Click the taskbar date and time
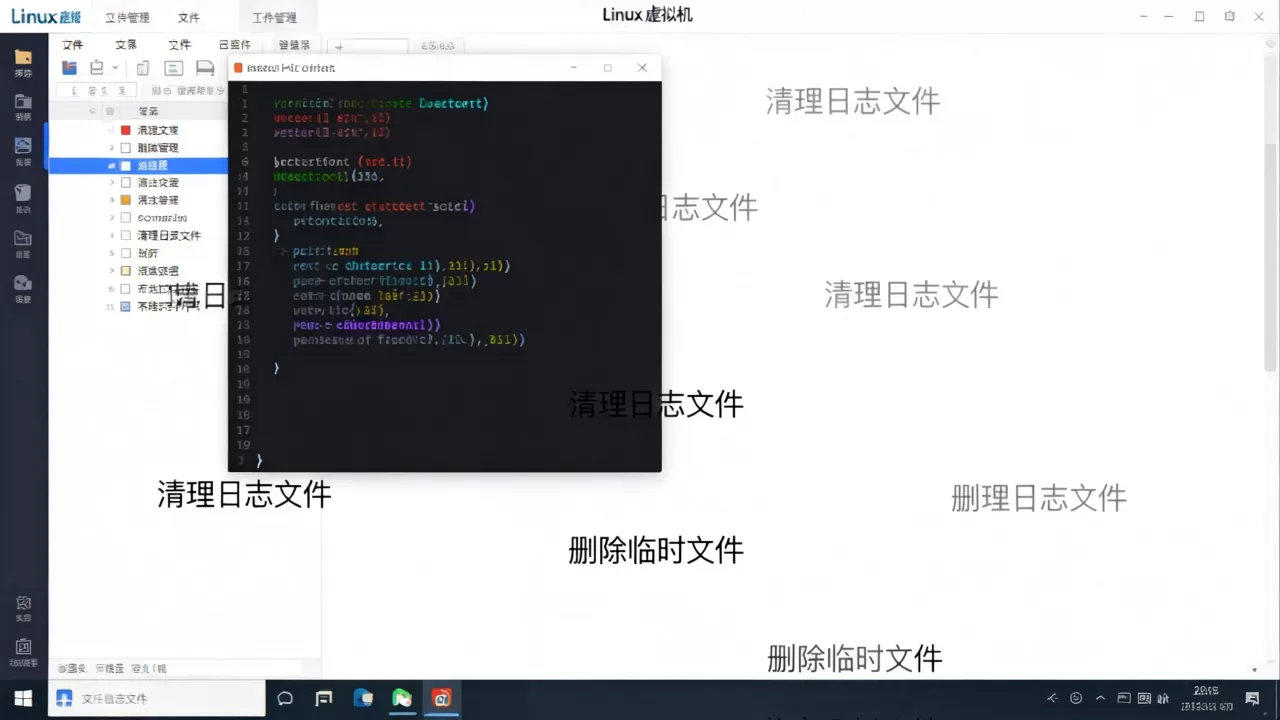This screenshot has height=720, width=1280. pyautogui.click(x=1205, y=698)
